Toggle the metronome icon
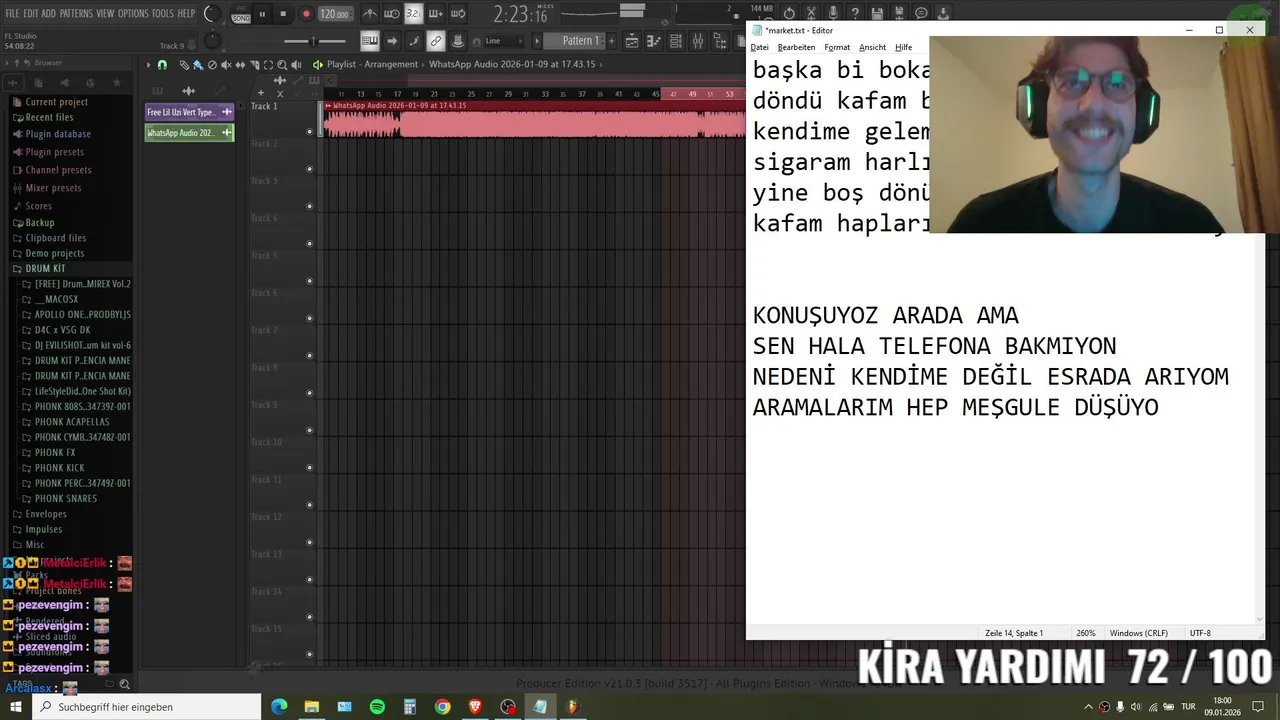The height and width of the screenshot is (720, 1280). [x=370, y=14]
